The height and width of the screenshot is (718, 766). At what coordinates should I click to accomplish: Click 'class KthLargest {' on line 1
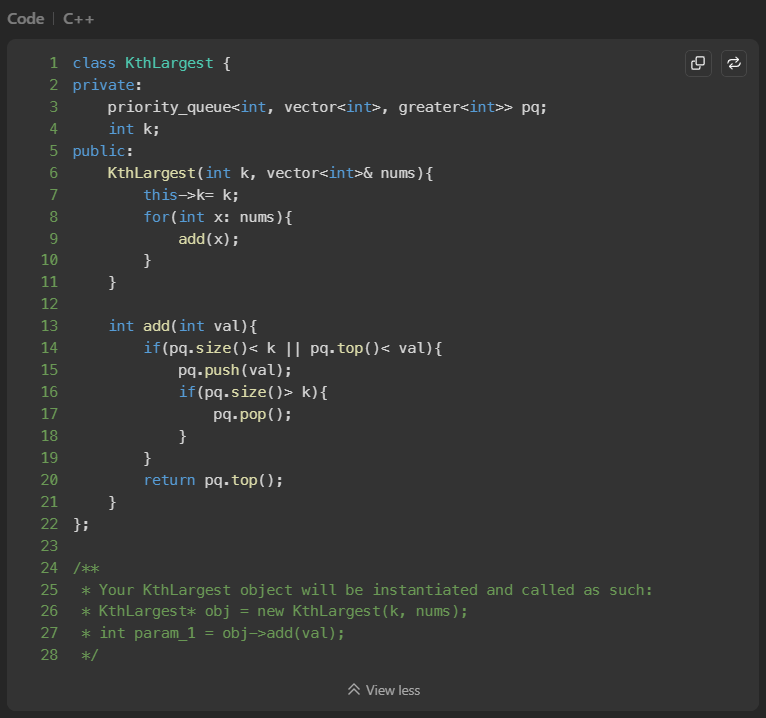[x=151, y=63]
